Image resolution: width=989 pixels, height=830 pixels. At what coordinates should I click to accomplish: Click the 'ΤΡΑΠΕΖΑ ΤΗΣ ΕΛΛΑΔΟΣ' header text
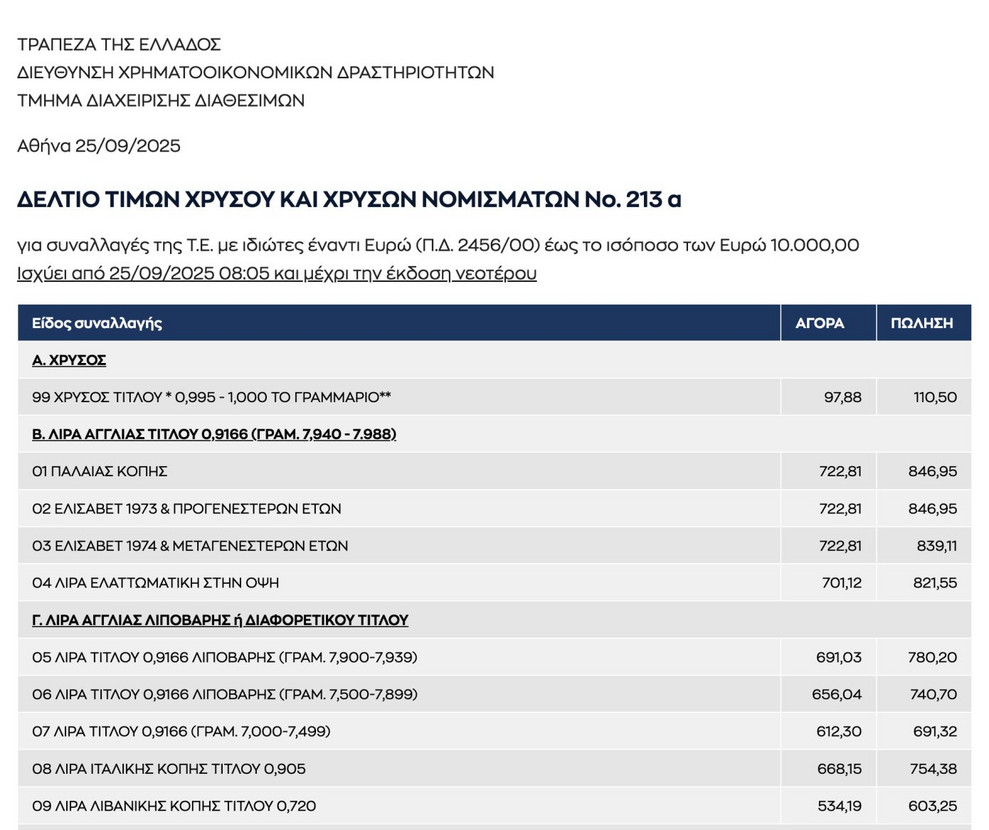(x=119, y=44)
